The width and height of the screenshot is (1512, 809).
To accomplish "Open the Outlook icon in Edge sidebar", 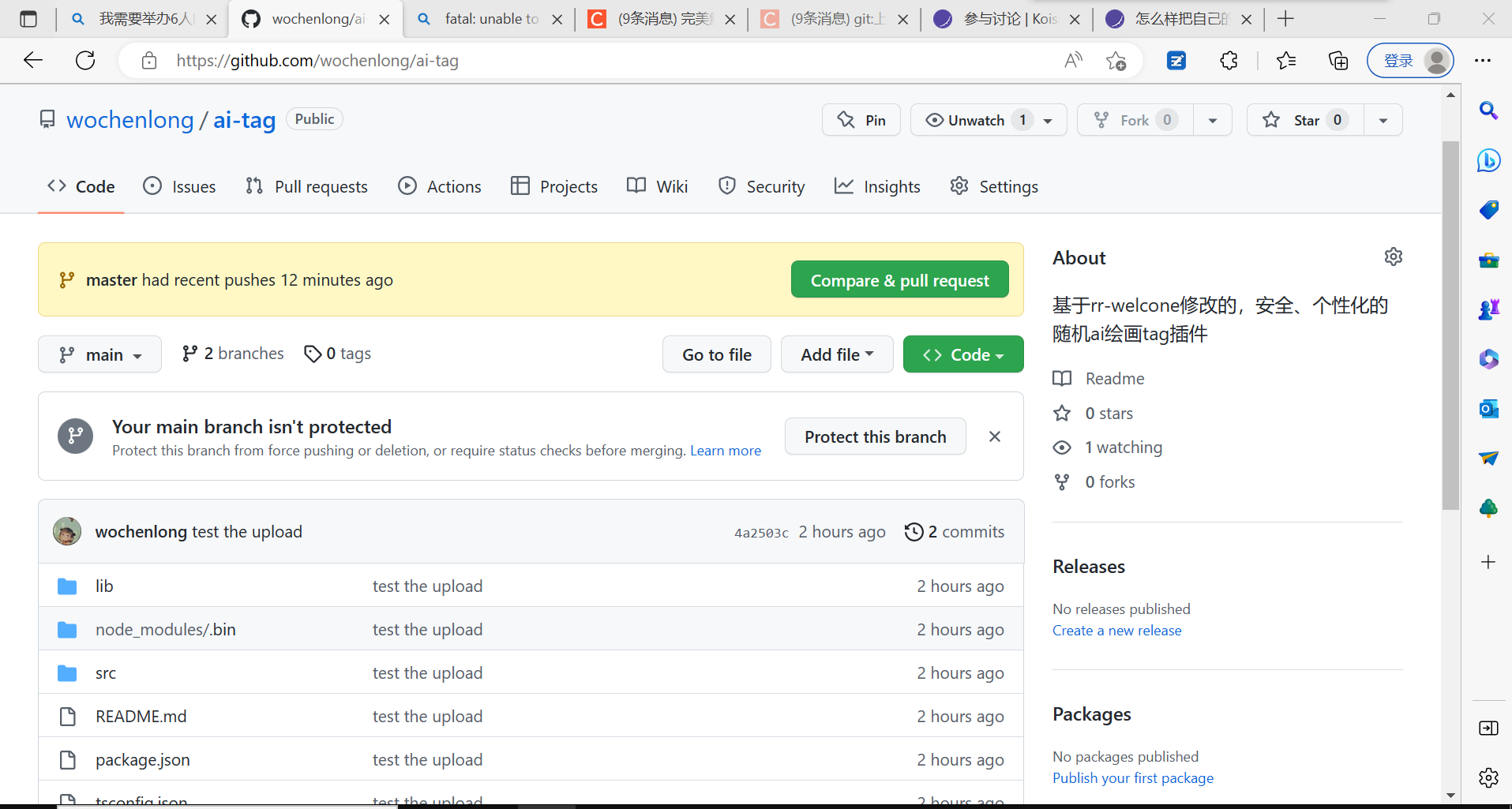I will coord(1488,409).
